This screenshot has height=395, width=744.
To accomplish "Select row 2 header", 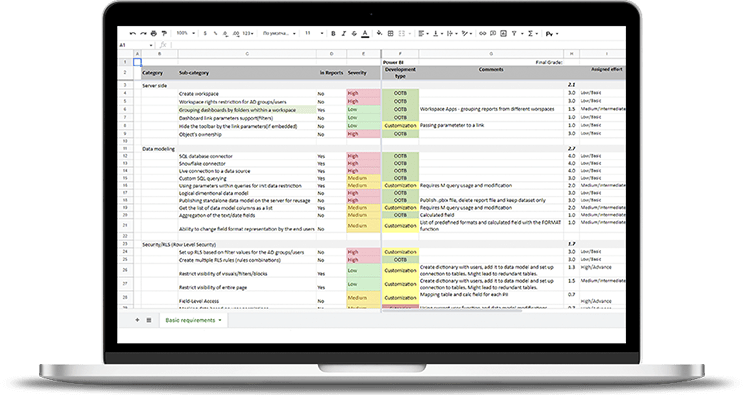I will pyautogui.click(x=125, y=73).
